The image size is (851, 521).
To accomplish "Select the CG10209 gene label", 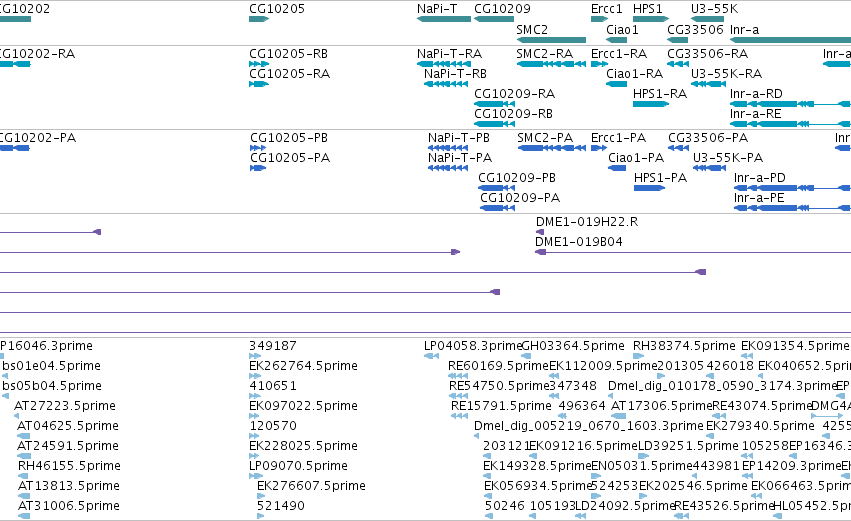I will point(502,9).
